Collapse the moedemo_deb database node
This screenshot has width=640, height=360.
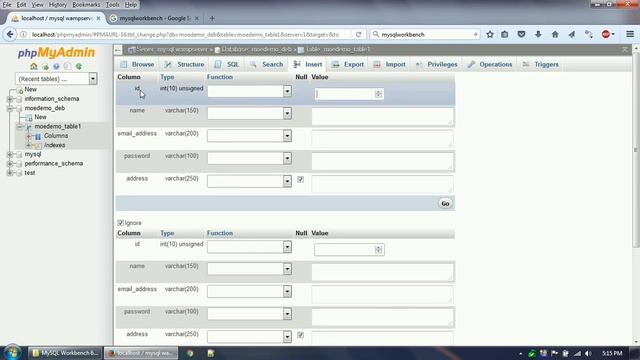tap(10, 108)
